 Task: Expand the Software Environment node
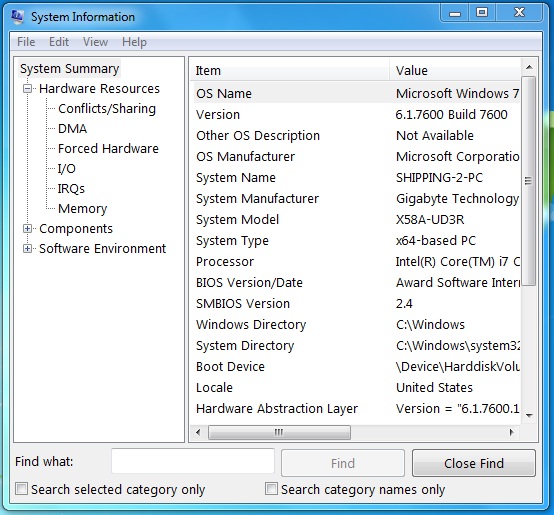(28, 249)
